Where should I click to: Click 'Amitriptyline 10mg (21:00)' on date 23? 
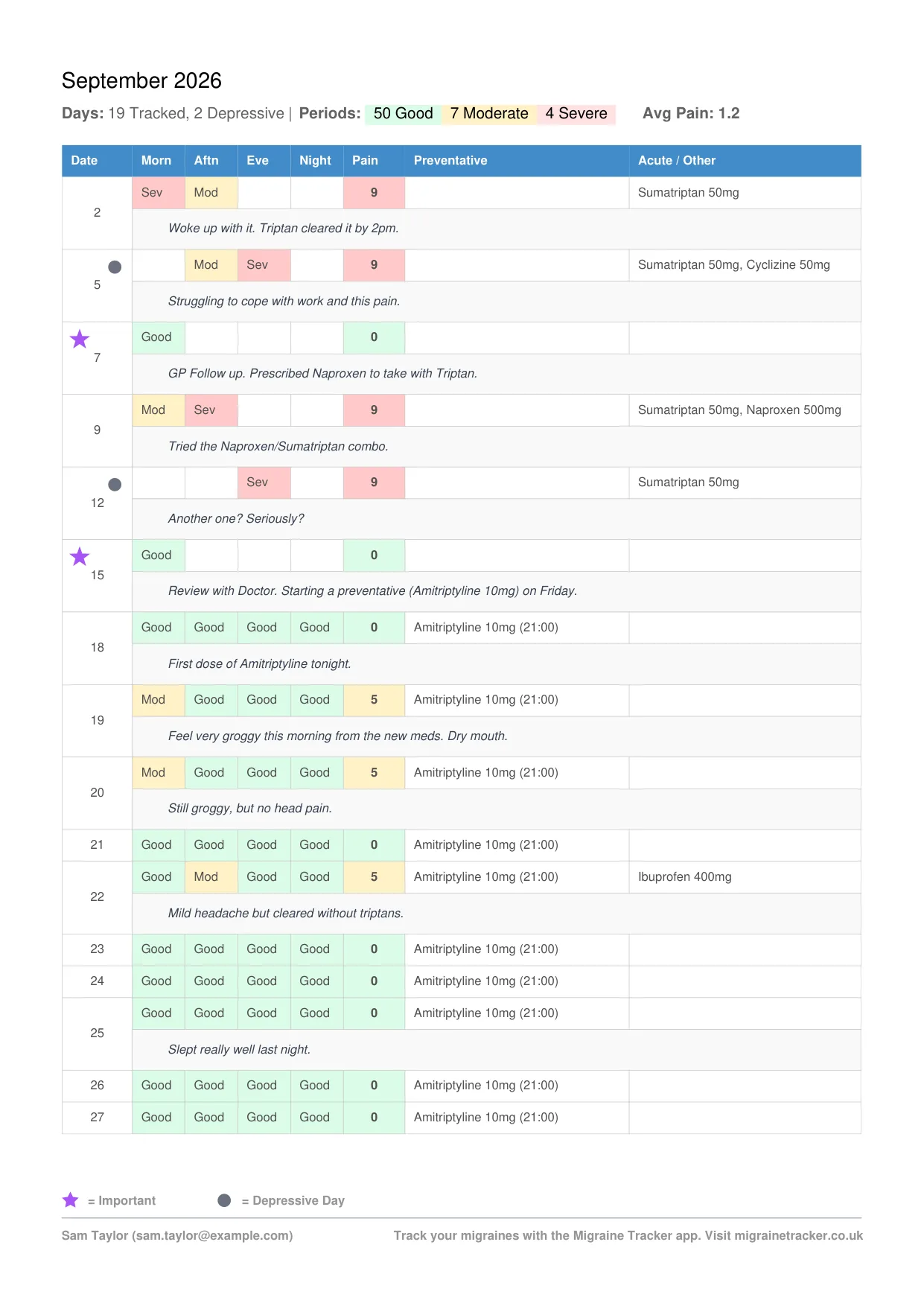point(486,949)
